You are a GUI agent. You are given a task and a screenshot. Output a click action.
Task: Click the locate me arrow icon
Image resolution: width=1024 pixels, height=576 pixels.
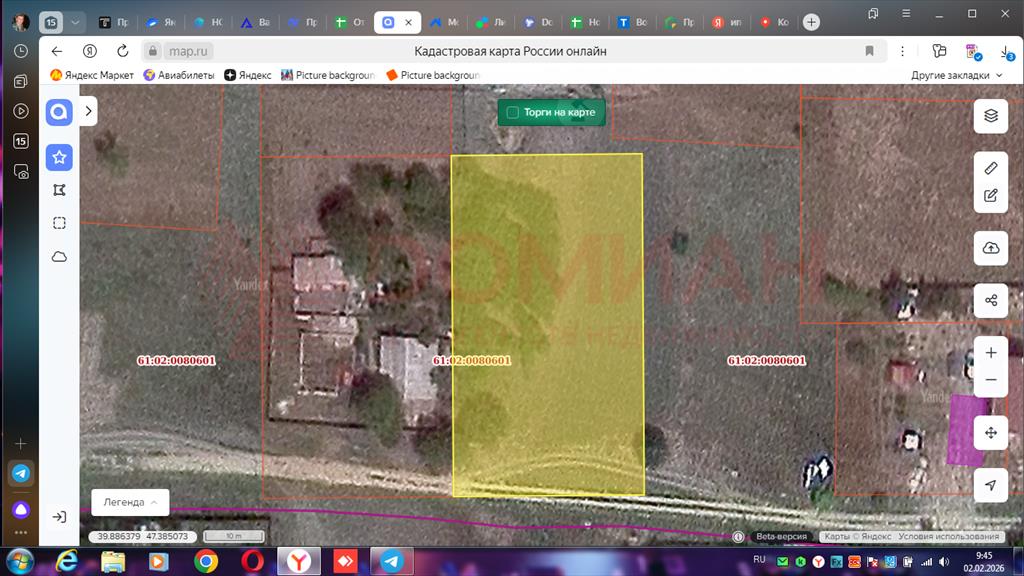990,485
